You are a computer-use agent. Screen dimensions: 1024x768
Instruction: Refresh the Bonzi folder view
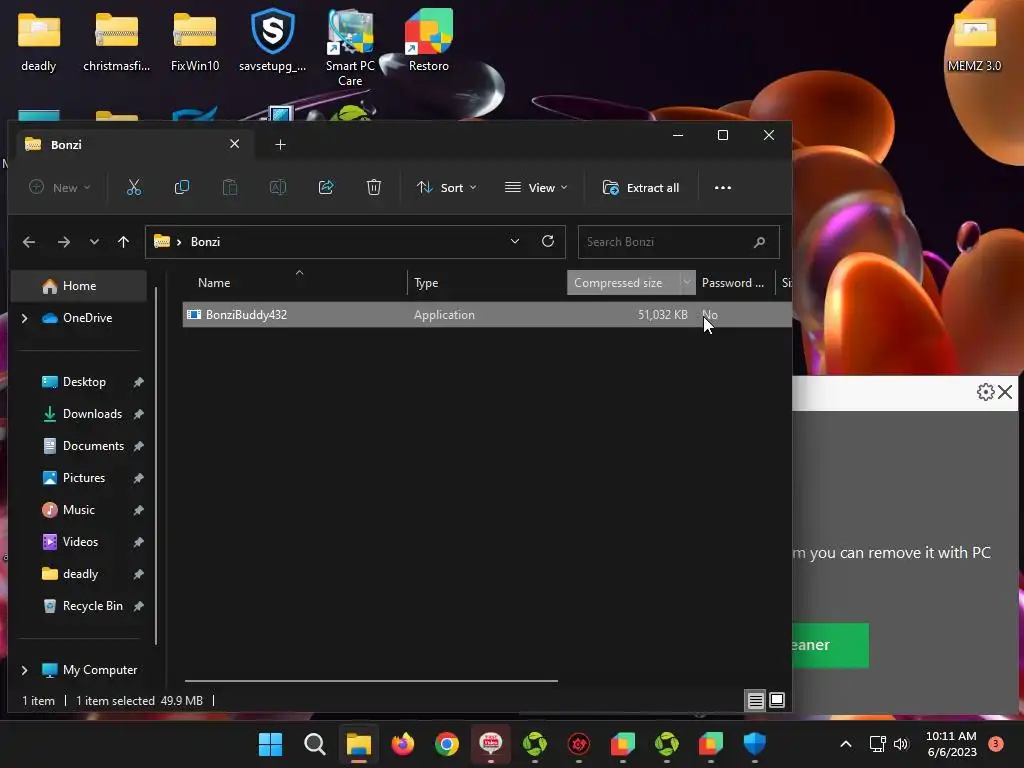pos(548,242)
